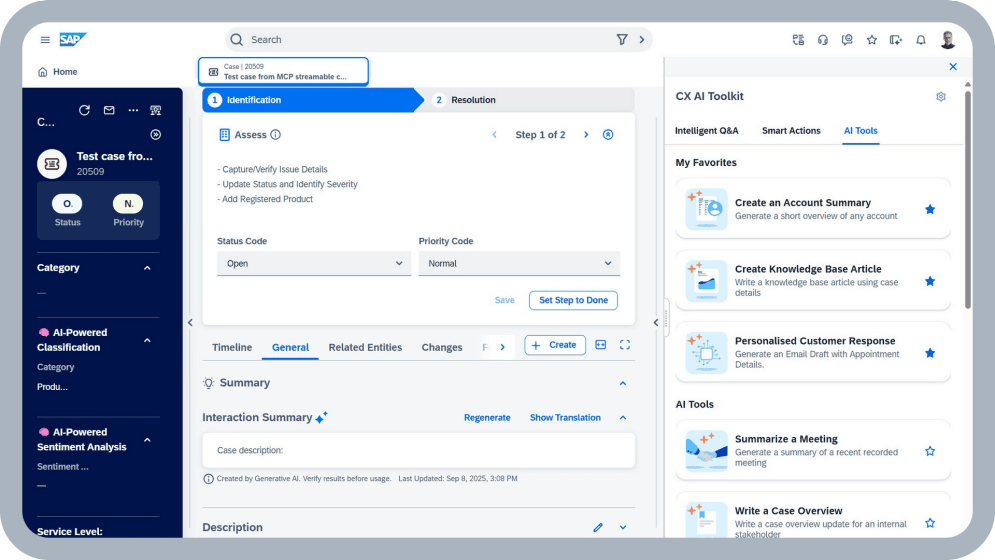Click the header icon left of bell
Screen dimensions: 995x560
896,40
